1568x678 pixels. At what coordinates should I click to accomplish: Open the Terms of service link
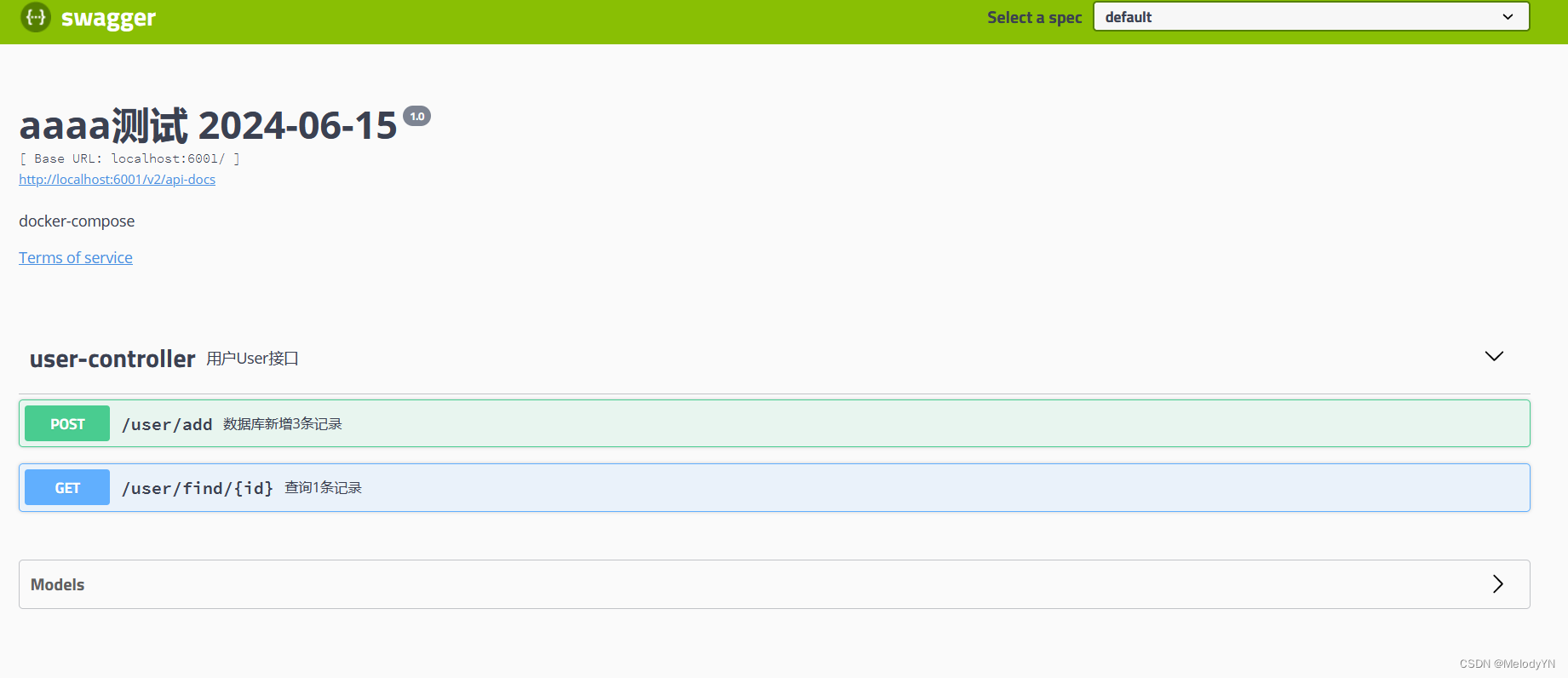(76, 258)
